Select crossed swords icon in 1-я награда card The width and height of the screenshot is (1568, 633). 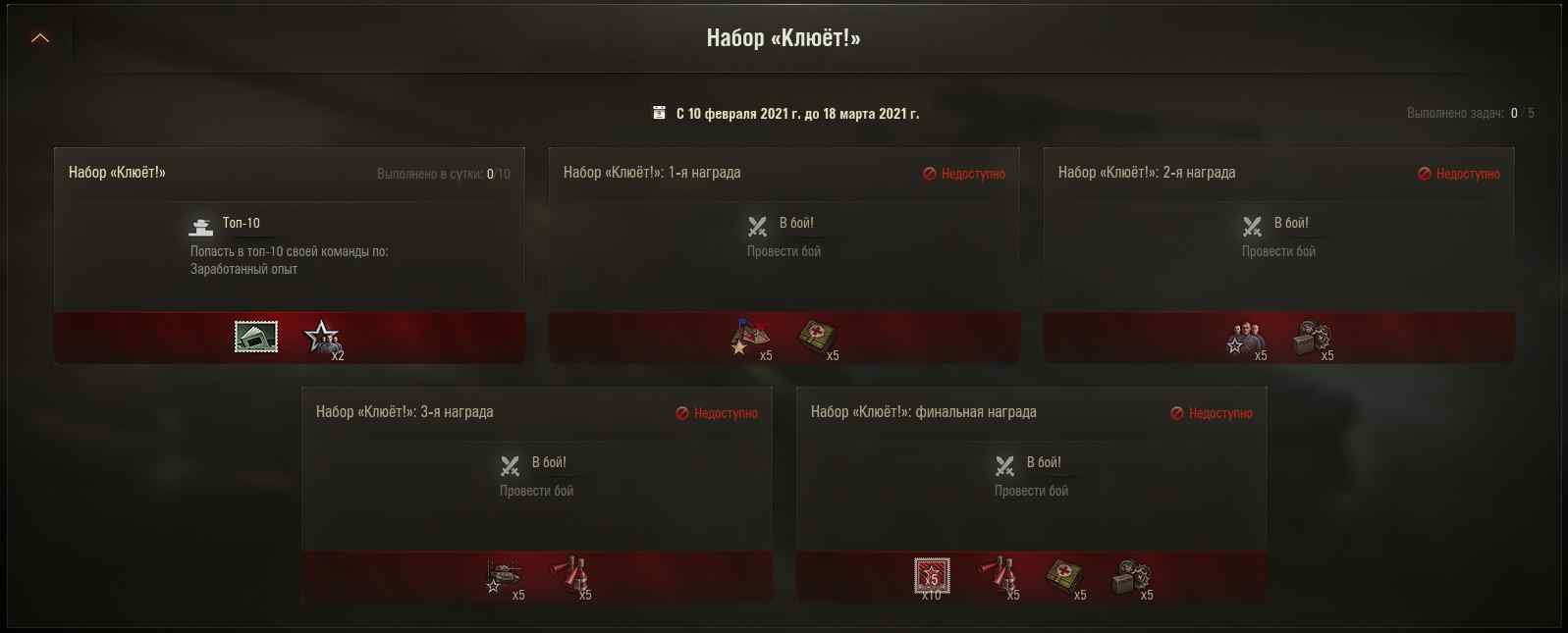pyautogui.click(x=757, y=228)
